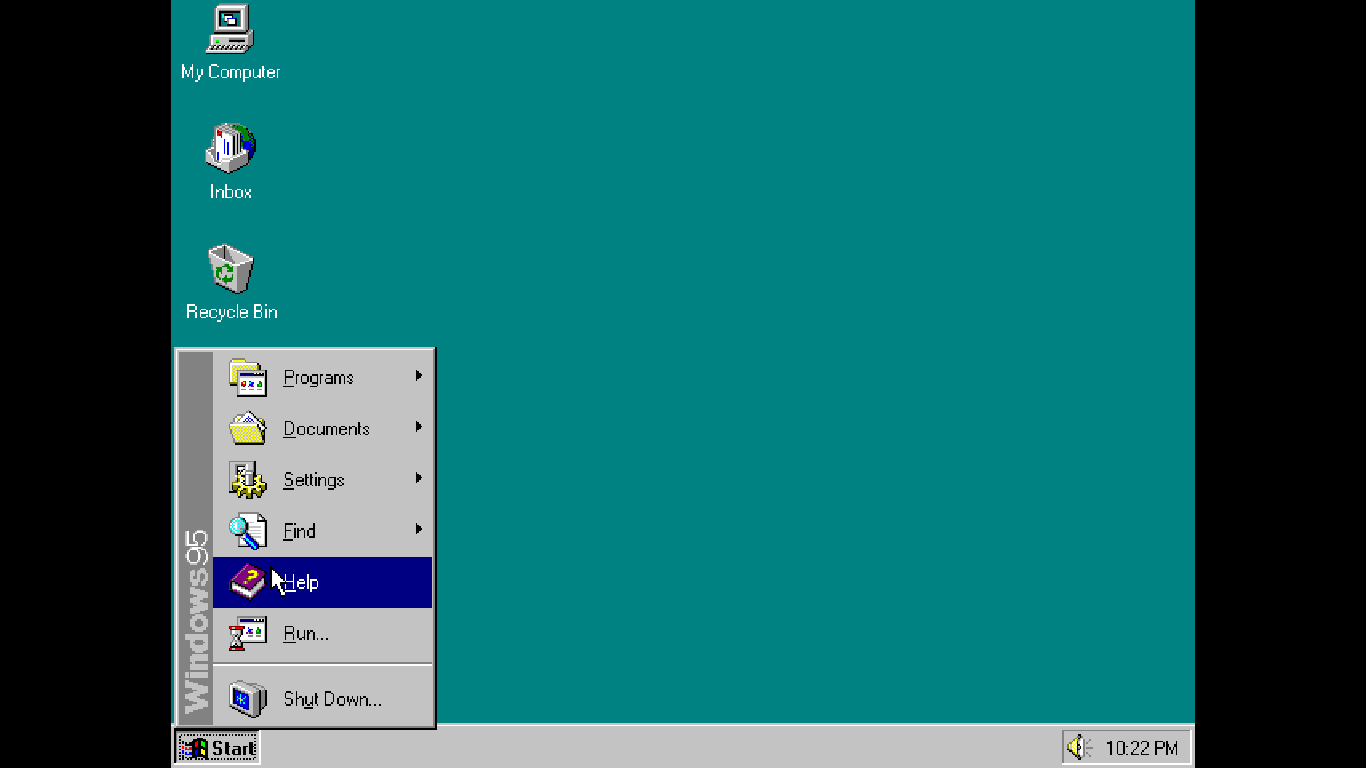Image resolution: width=1366 pixels, height=768 pixels.
Task: Click the Run icon in Start menu
Action: pos(247,633)
